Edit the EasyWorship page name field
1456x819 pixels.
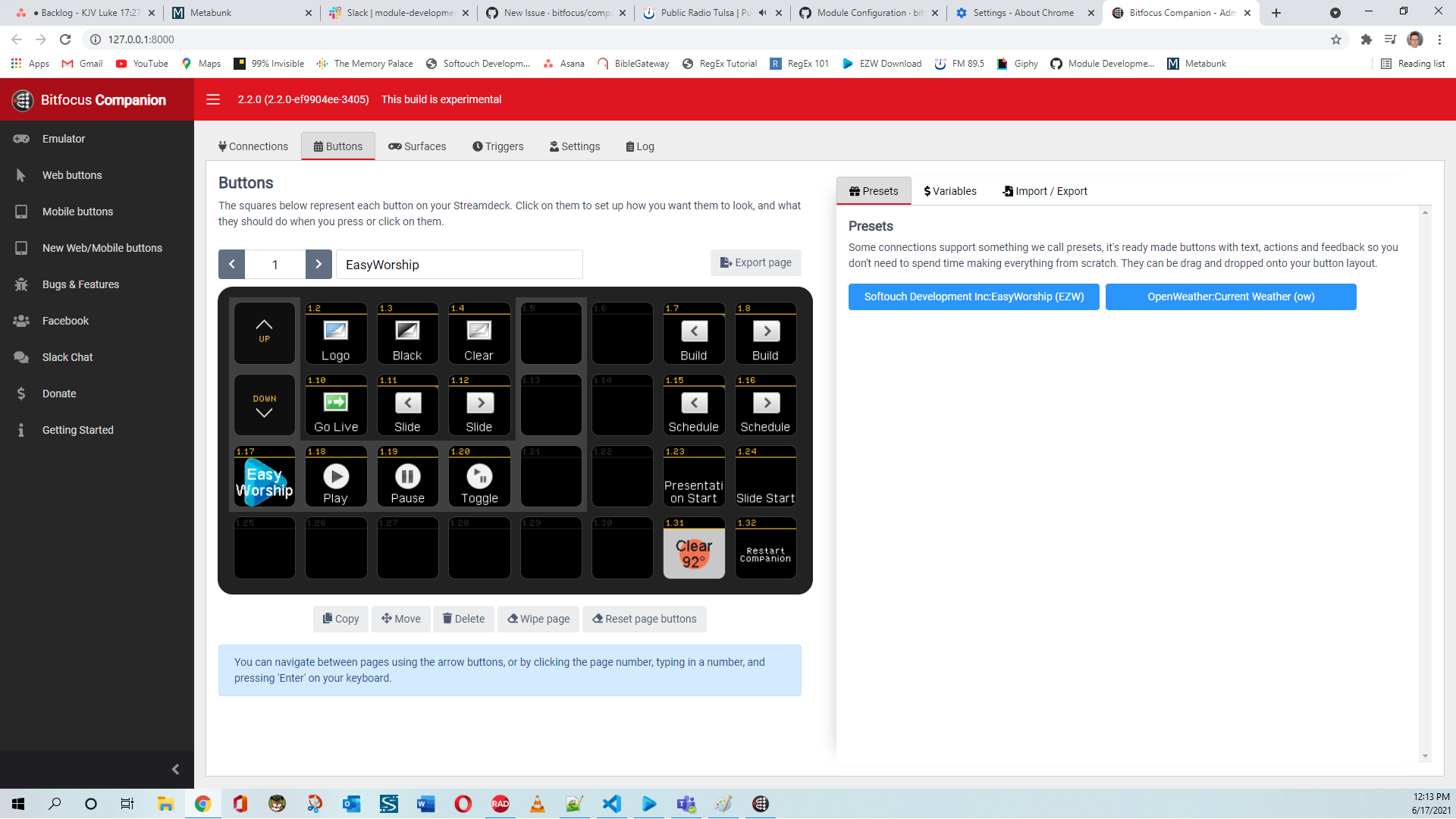coord(459,264)
